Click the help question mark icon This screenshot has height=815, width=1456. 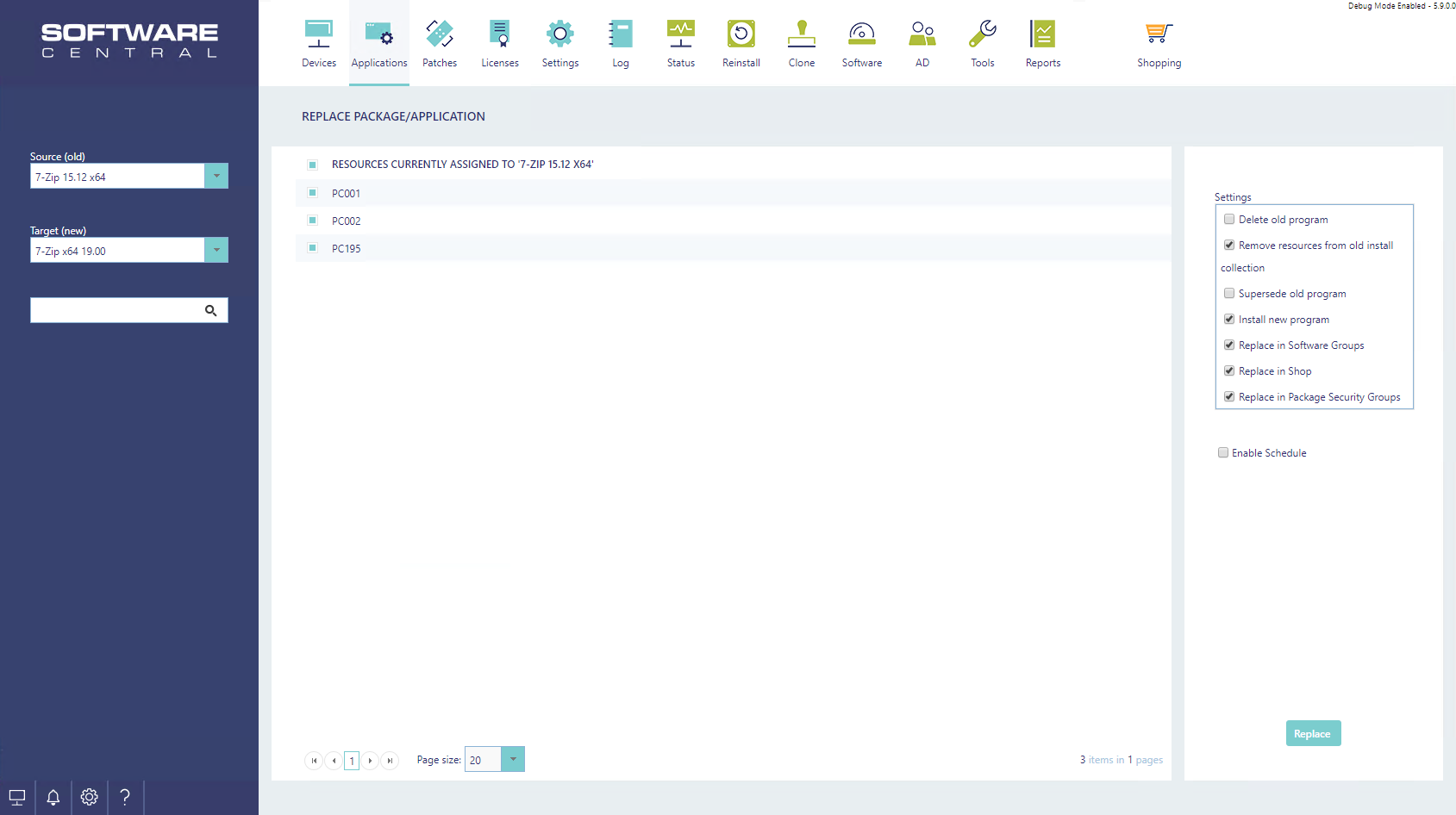[125, 797]
